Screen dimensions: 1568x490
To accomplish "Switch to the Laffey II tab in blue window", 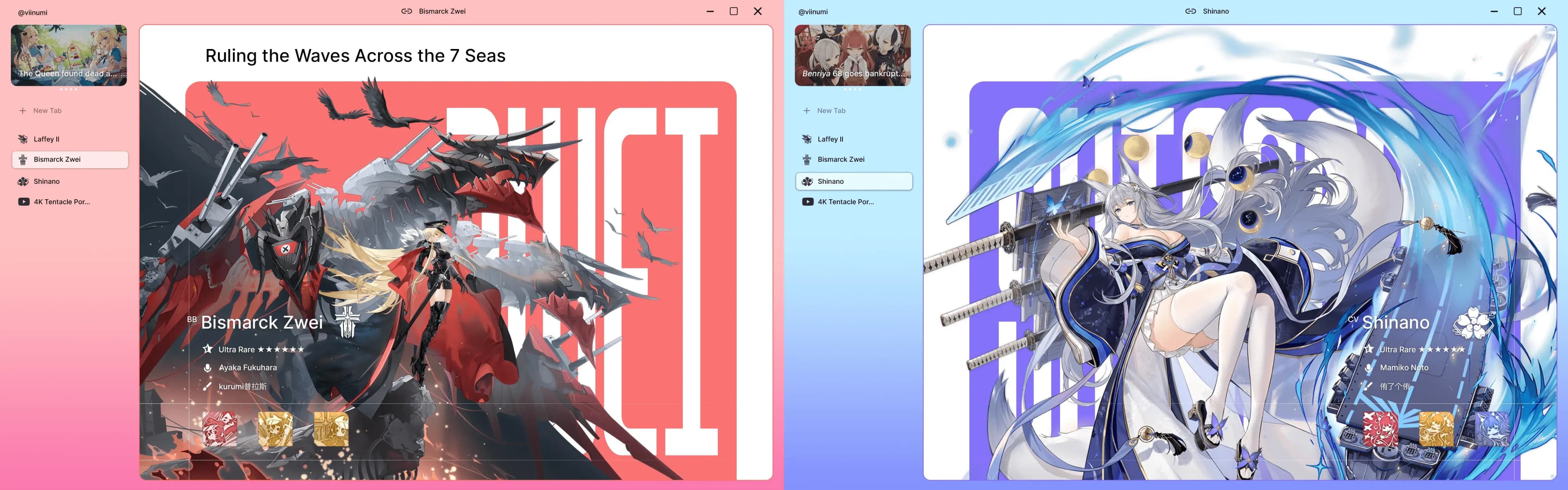I will coord(854,139).
